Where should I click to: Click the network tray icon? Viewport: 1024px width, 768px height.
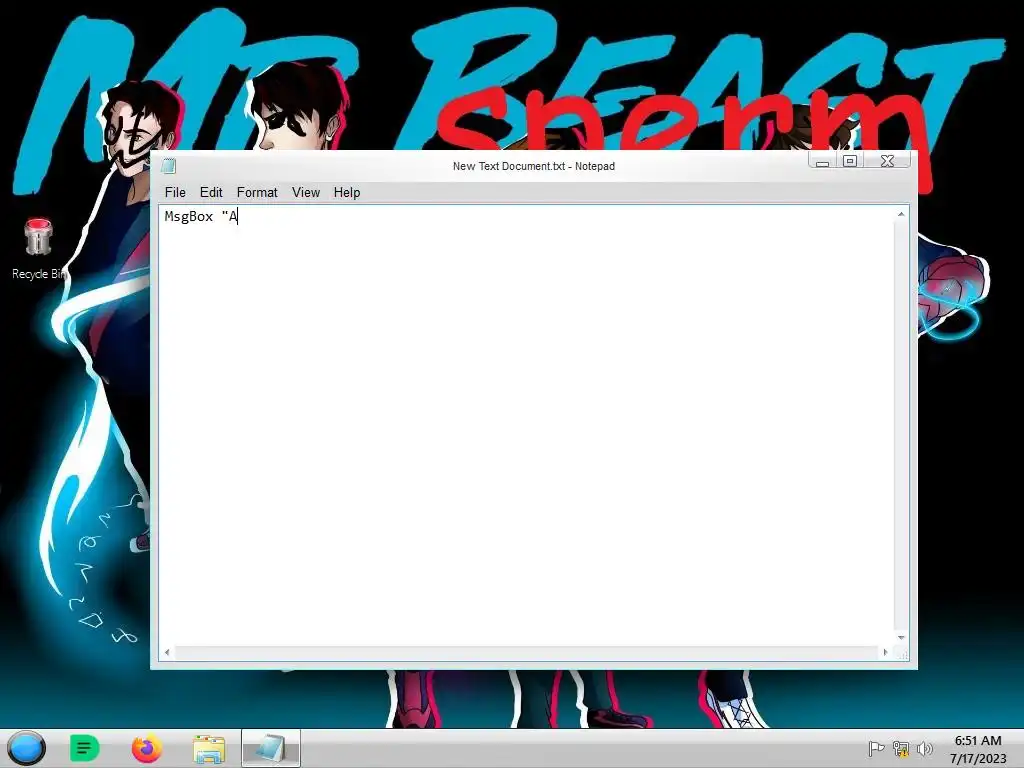pyautogui.click(x=901, y=749)
